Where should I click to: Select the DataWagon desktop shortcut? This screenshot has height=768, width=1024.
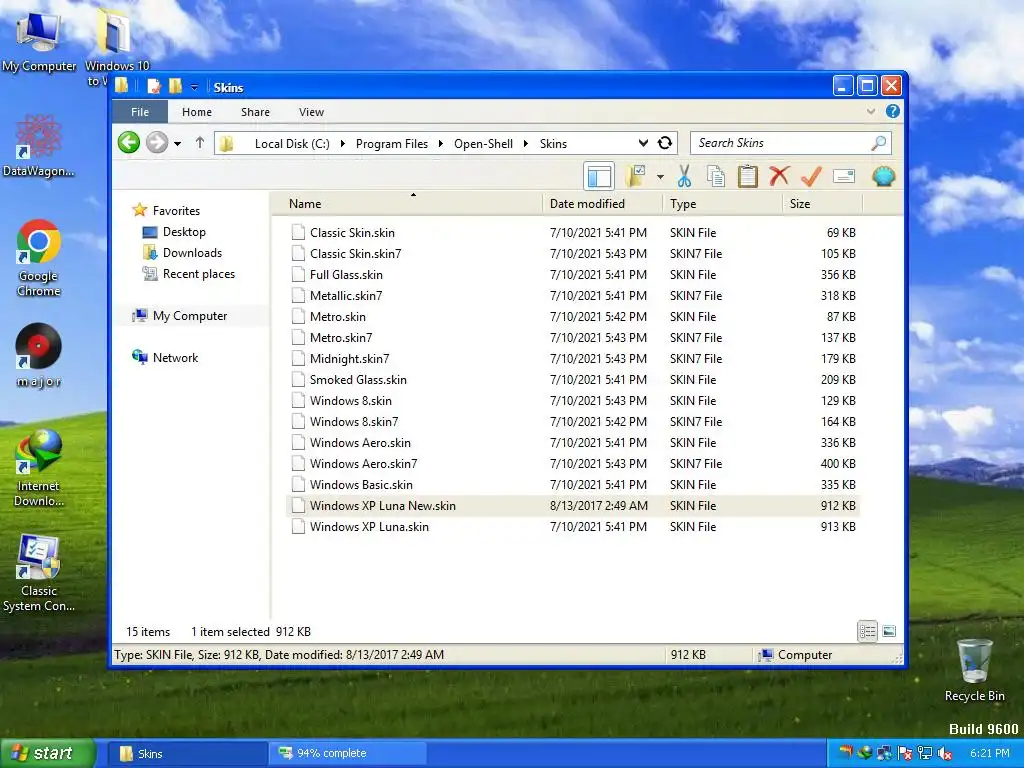(x=39, y=146)
